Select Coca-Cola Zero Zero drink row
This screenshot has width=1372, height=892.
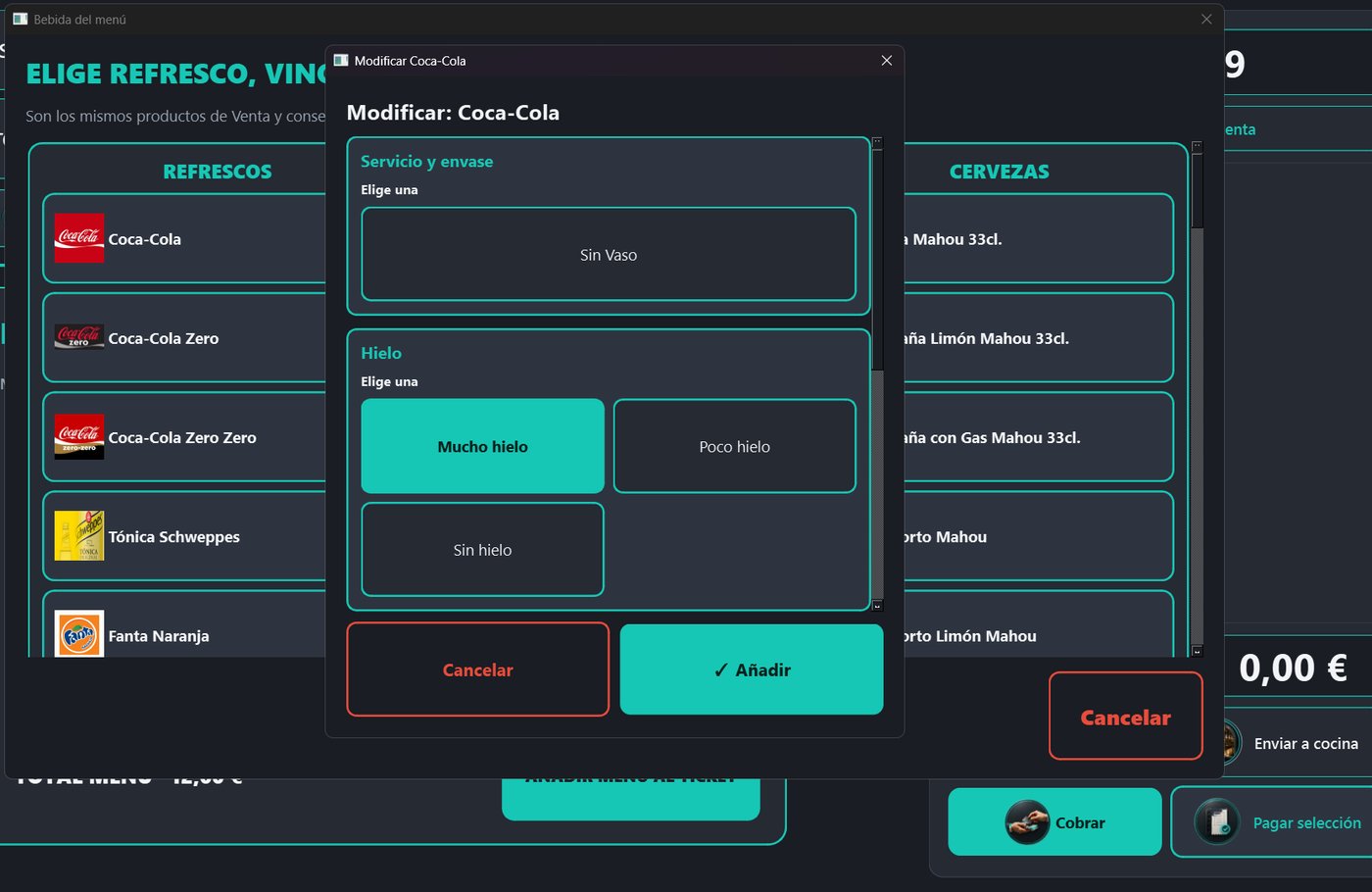click(184, 436)
